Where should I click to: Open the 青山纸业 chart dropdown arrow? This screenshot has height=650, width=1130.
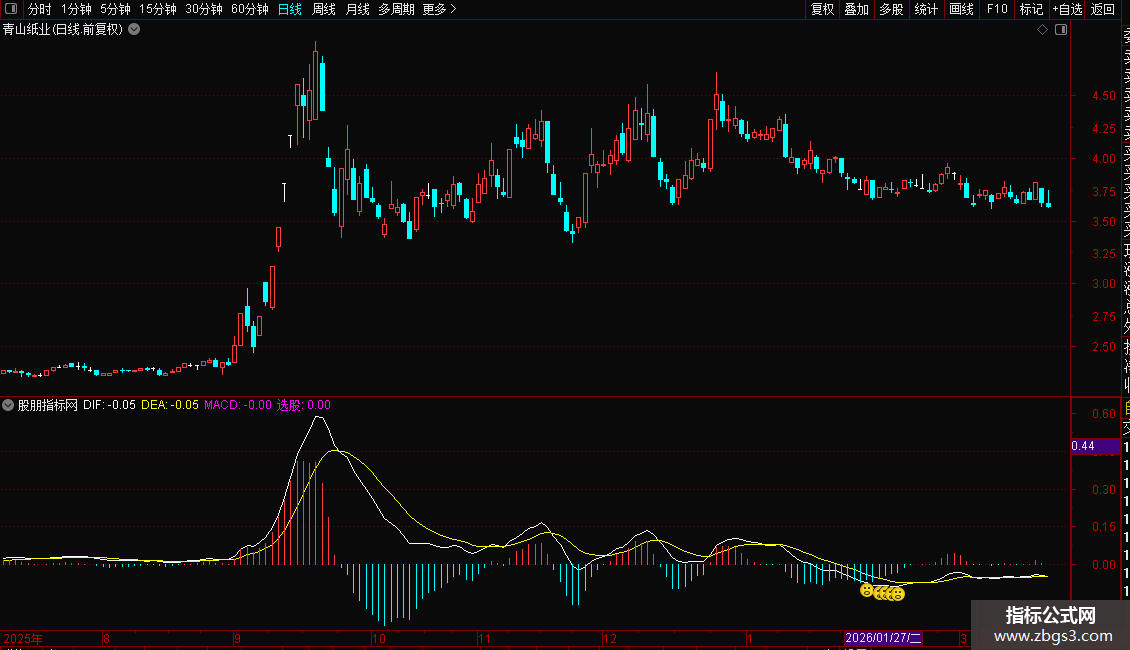134,30
